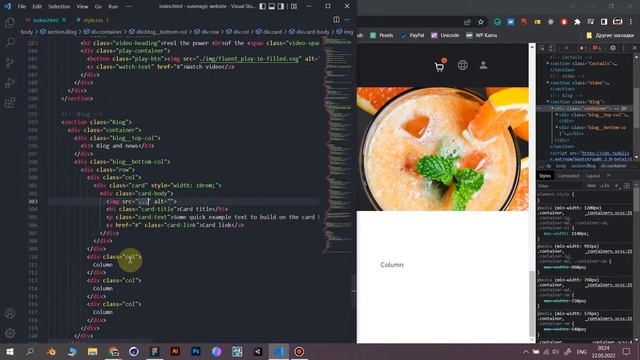Screen dimensions: 640x360
Task: Open DevTools settings gear
Action: (613, 48)
